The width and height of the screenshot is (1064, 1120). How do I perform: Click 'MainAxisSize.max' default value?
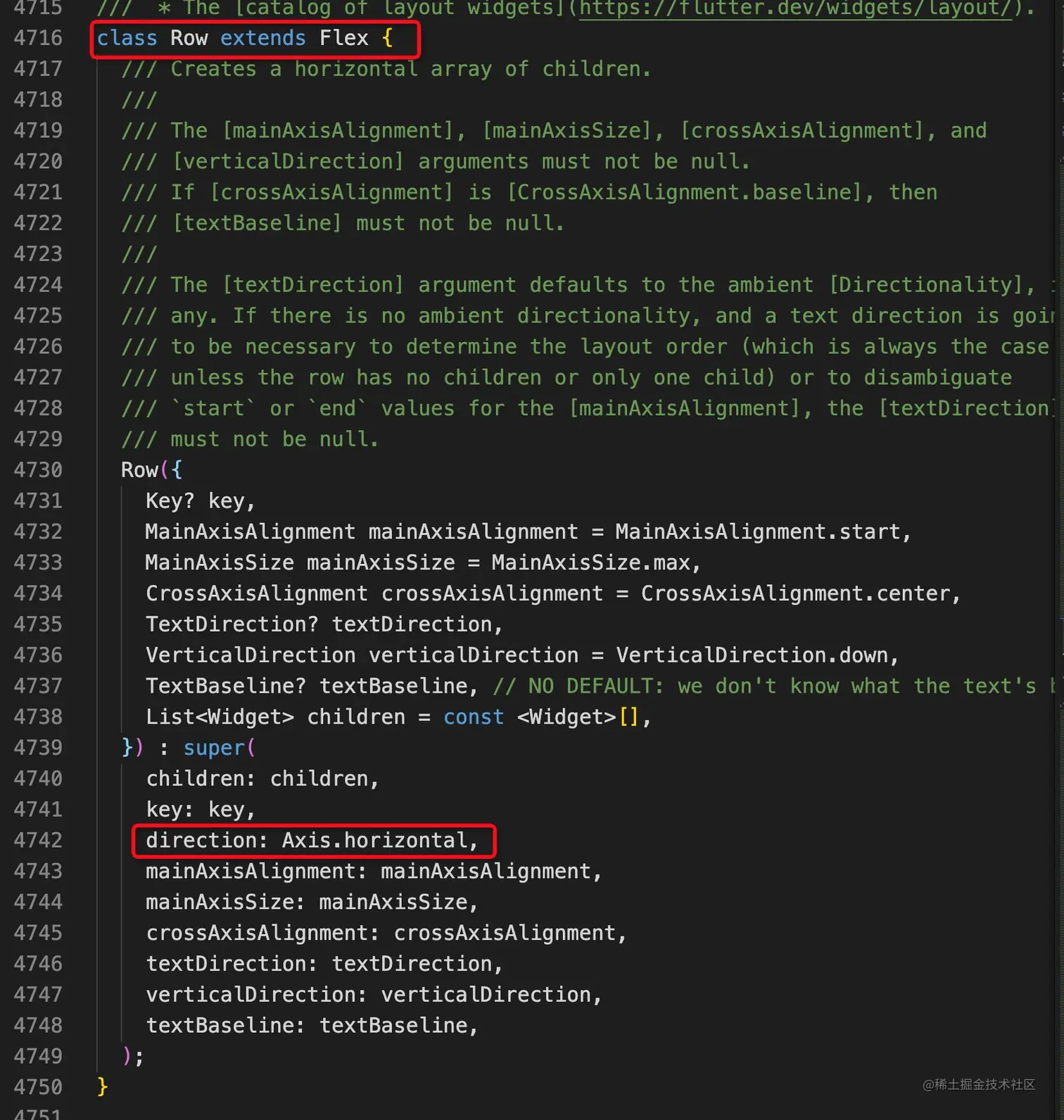[590, 563]
